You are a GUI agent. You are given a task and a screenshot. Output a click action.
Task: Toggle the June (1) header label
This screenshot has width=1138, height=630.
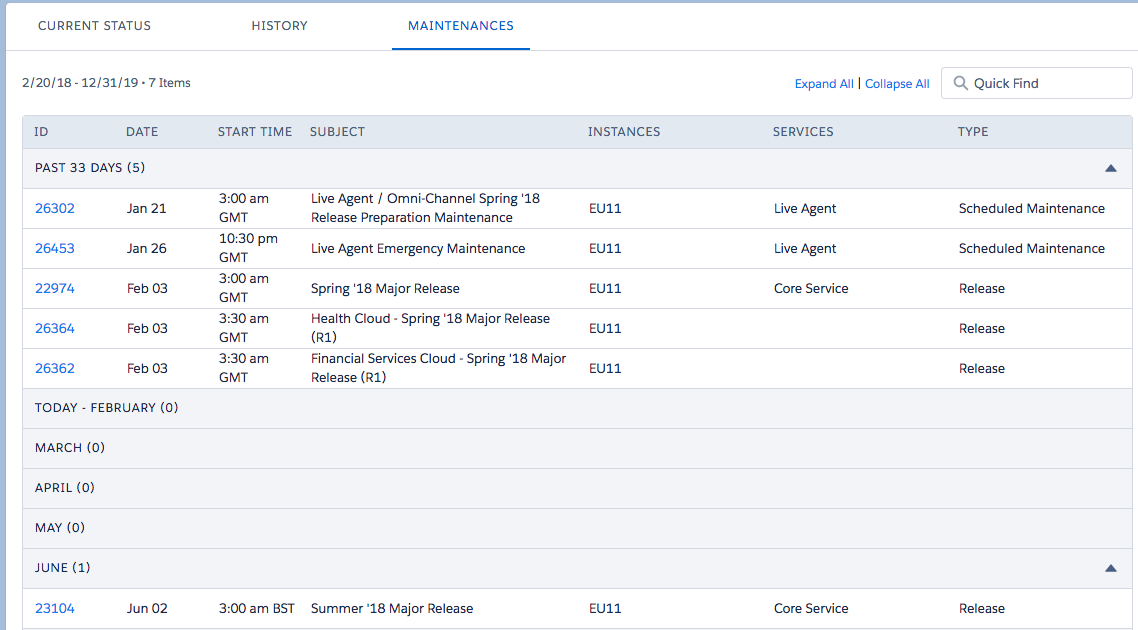[62, 568]
